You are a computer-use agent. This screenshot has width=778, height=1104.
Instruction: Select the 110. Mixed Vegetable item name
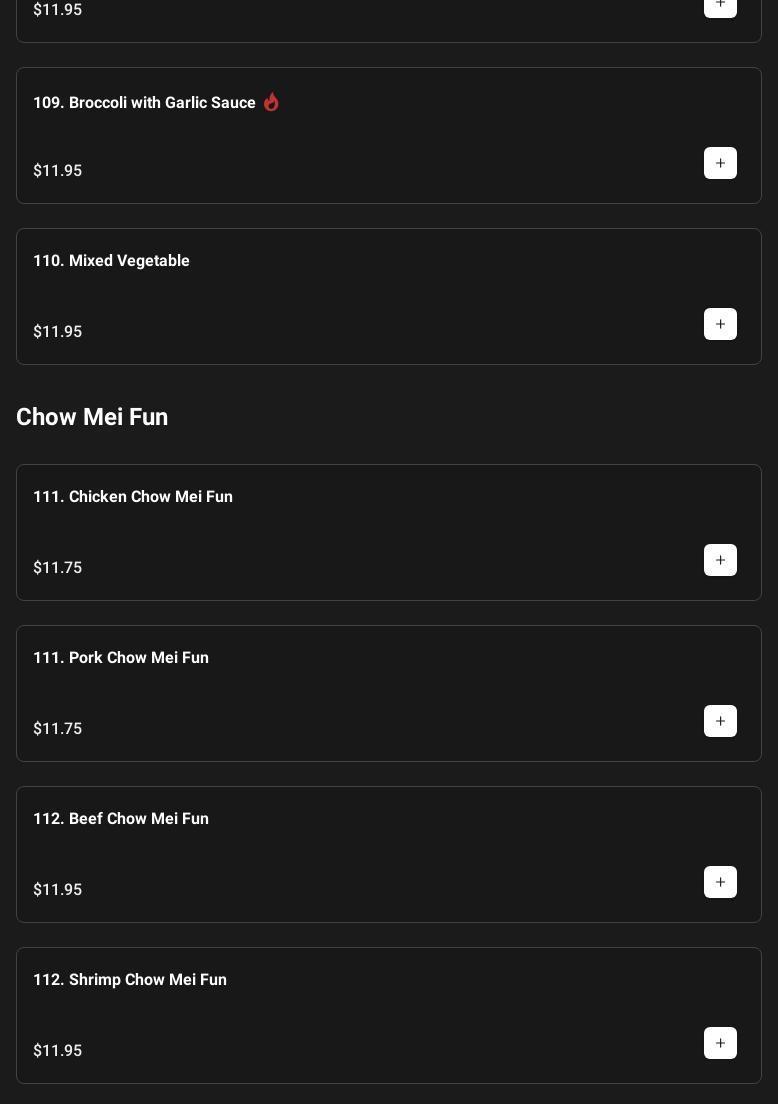(111, 261)
